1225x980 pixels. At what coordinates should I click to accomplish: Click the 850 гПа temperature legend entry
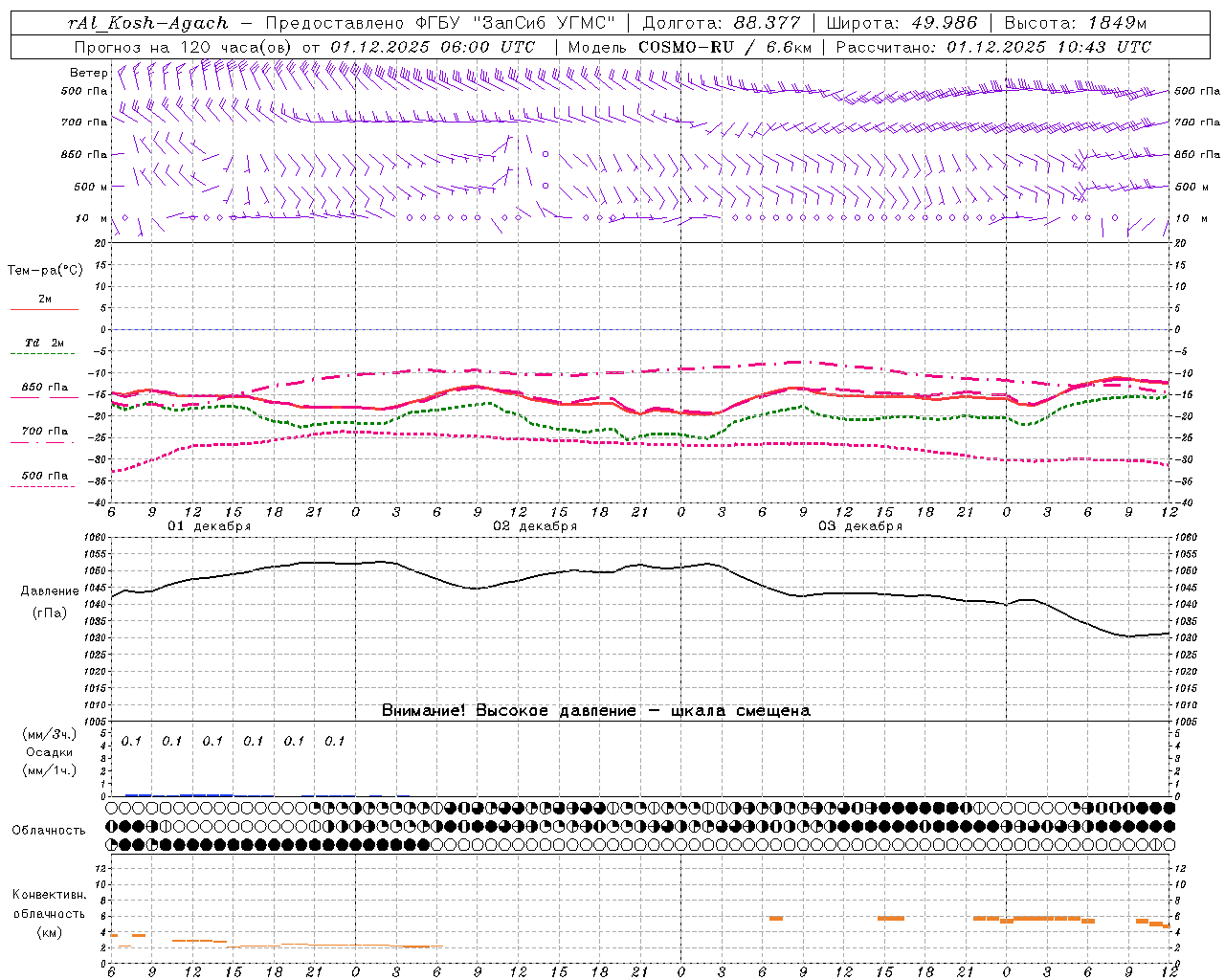tap(45, 388)
